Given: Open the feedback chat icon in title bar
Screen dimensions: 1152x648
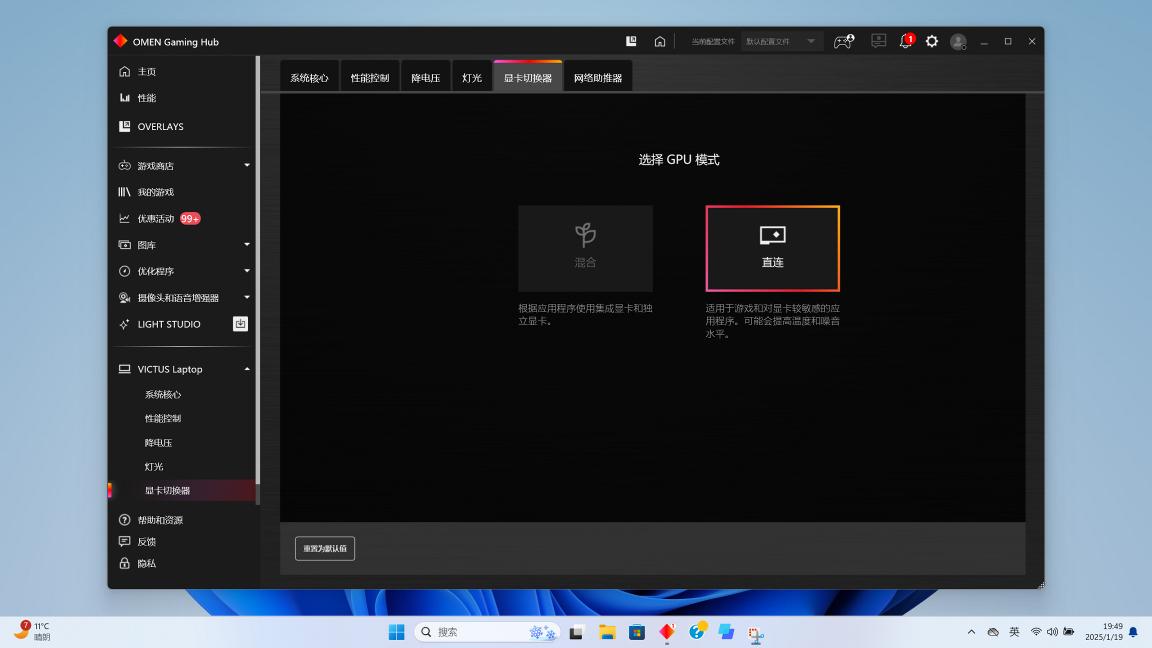Looking at the screenshot, I should click(878, 41).
